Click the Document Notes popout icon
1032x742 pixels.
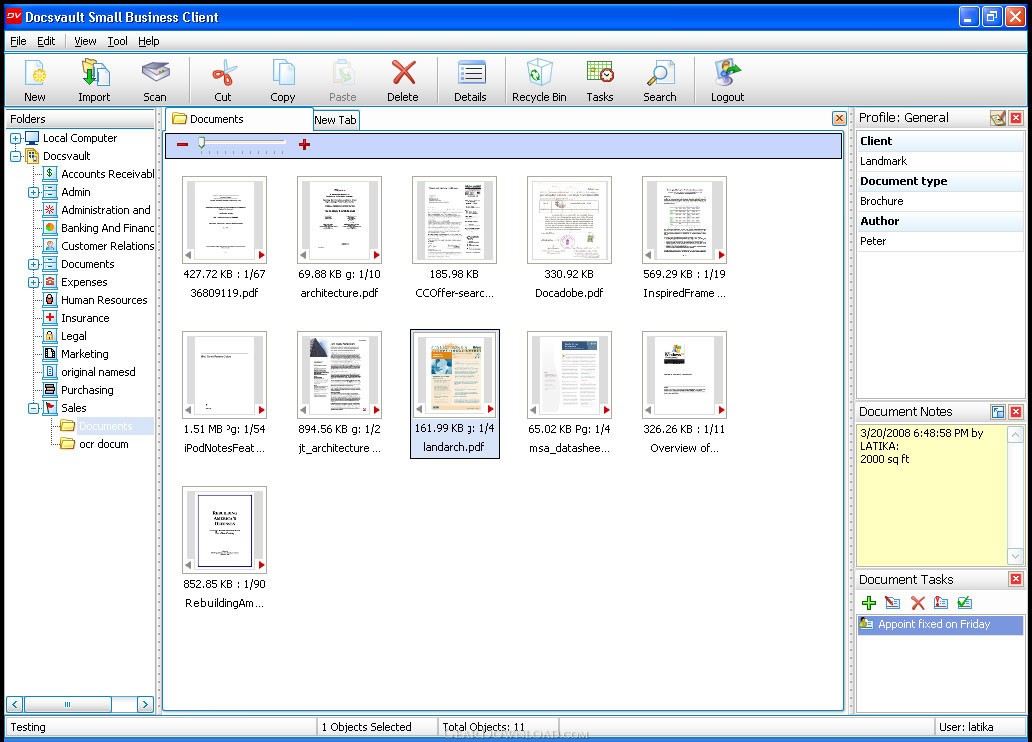click(x=998, y=412)
